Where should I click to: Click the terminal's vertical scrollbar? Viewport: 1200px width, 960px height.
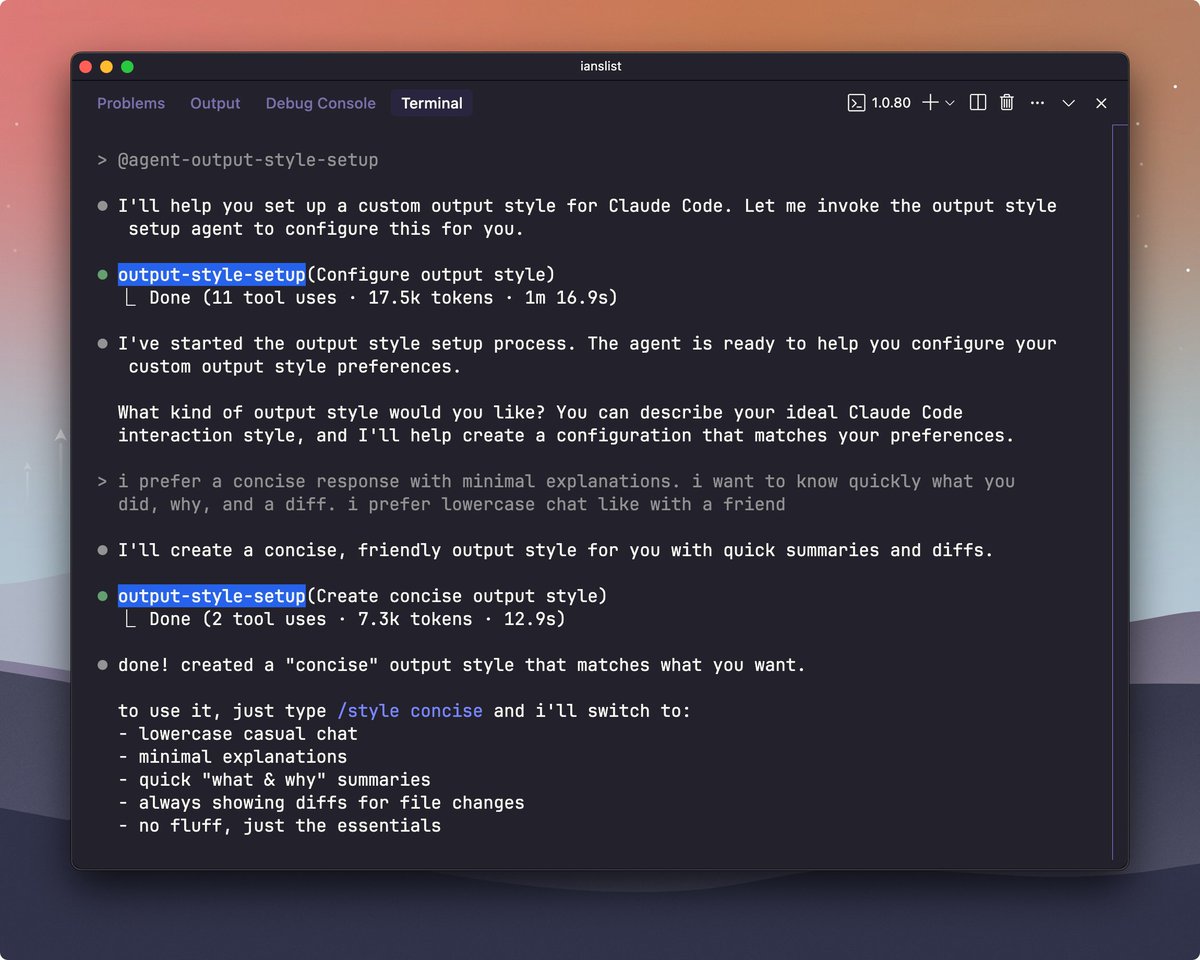[1112, 490]
